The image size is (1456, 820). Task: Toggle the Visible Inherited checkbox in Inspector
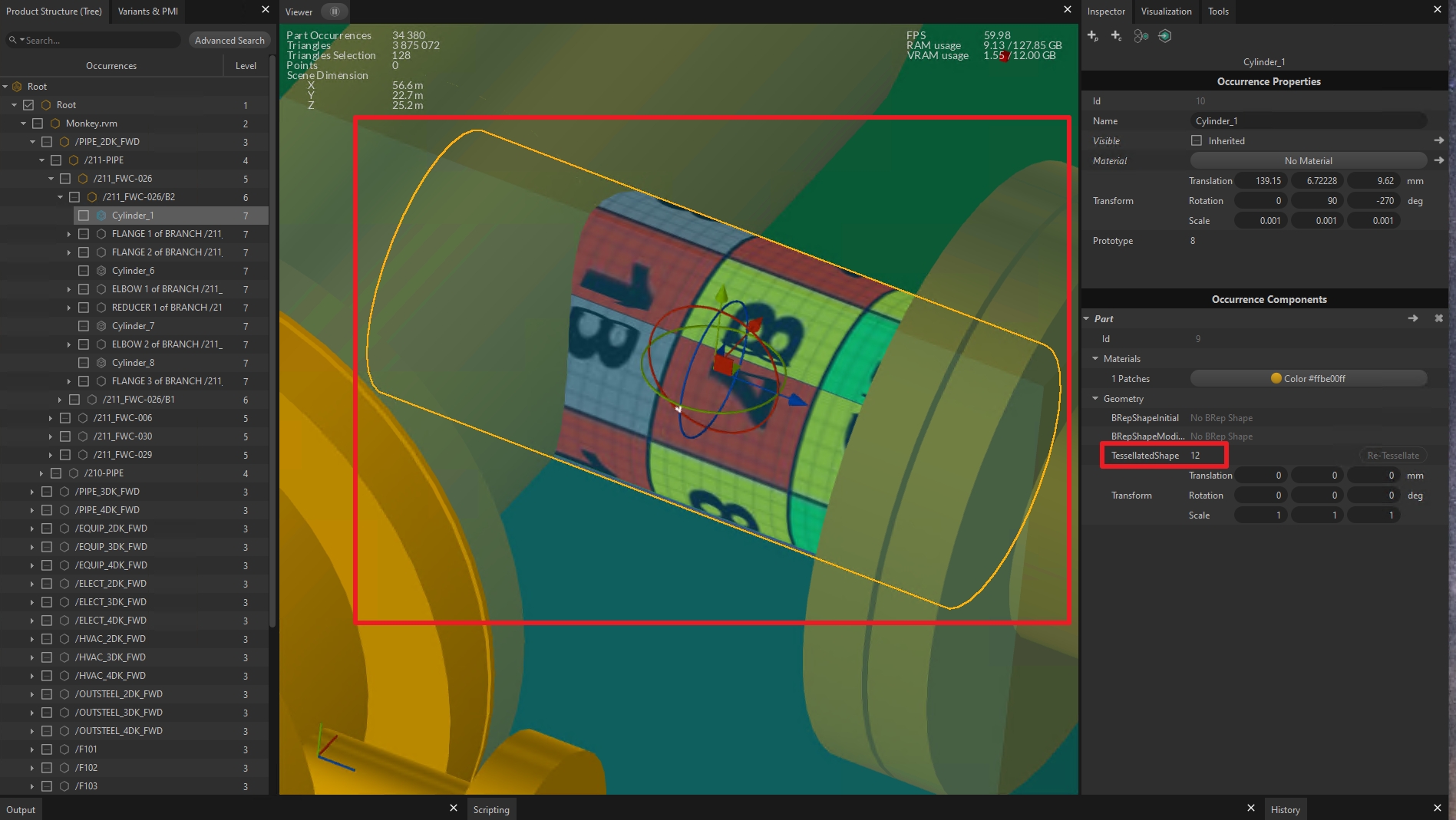coord(1197,140)
